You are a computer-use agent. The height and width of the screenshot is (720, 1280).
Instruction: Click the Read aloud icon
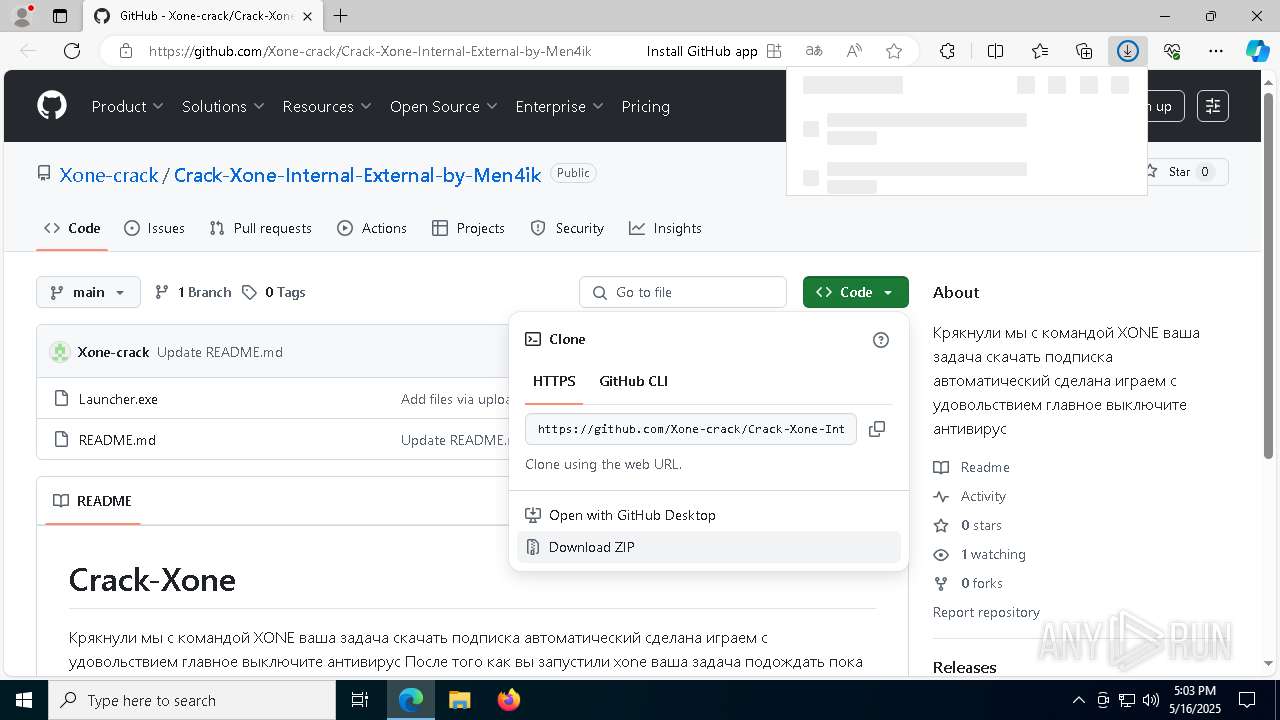[854, 51]
